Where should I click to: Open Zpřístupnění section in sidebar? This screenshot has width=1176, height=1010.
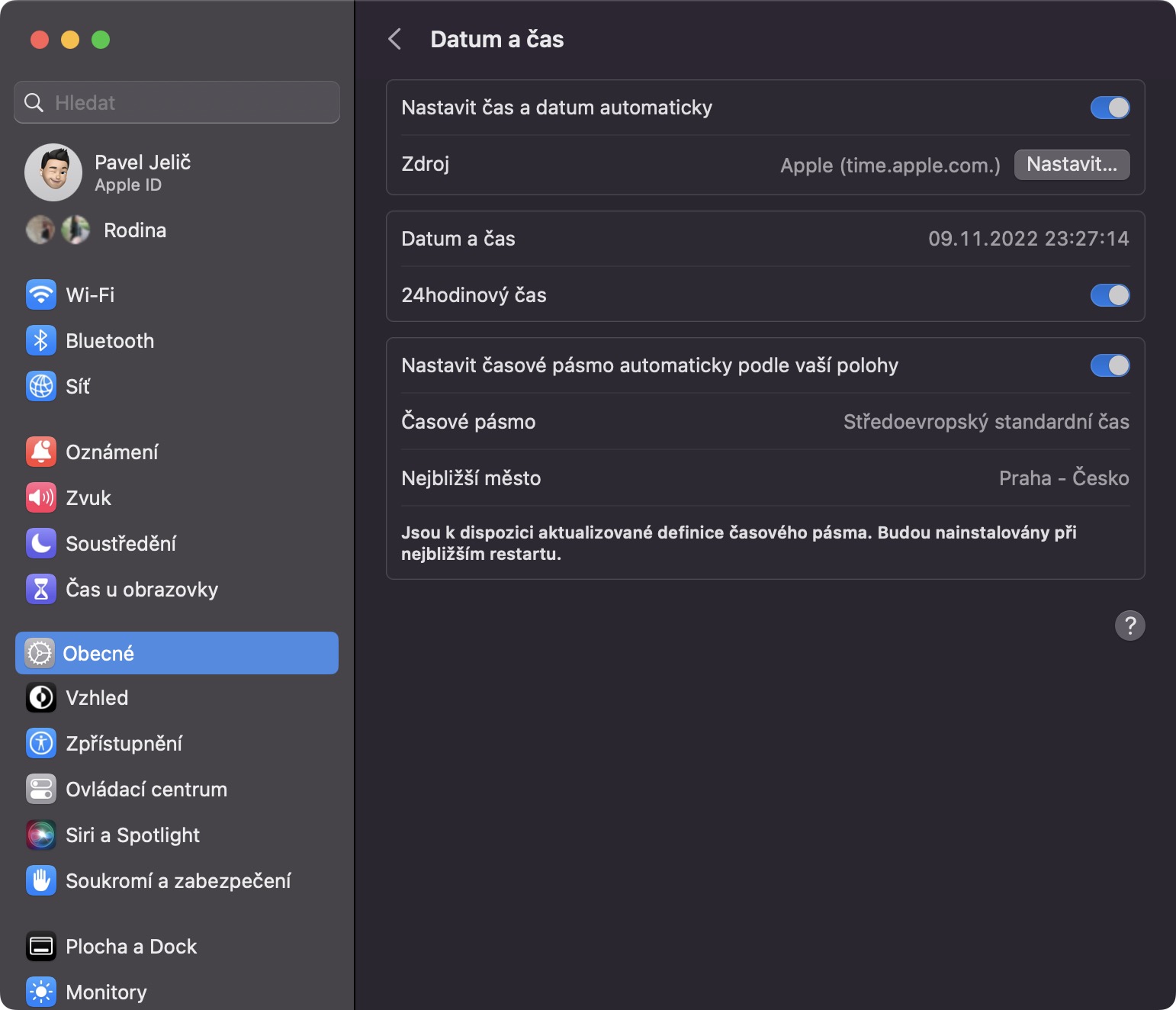tap(124, 744)
